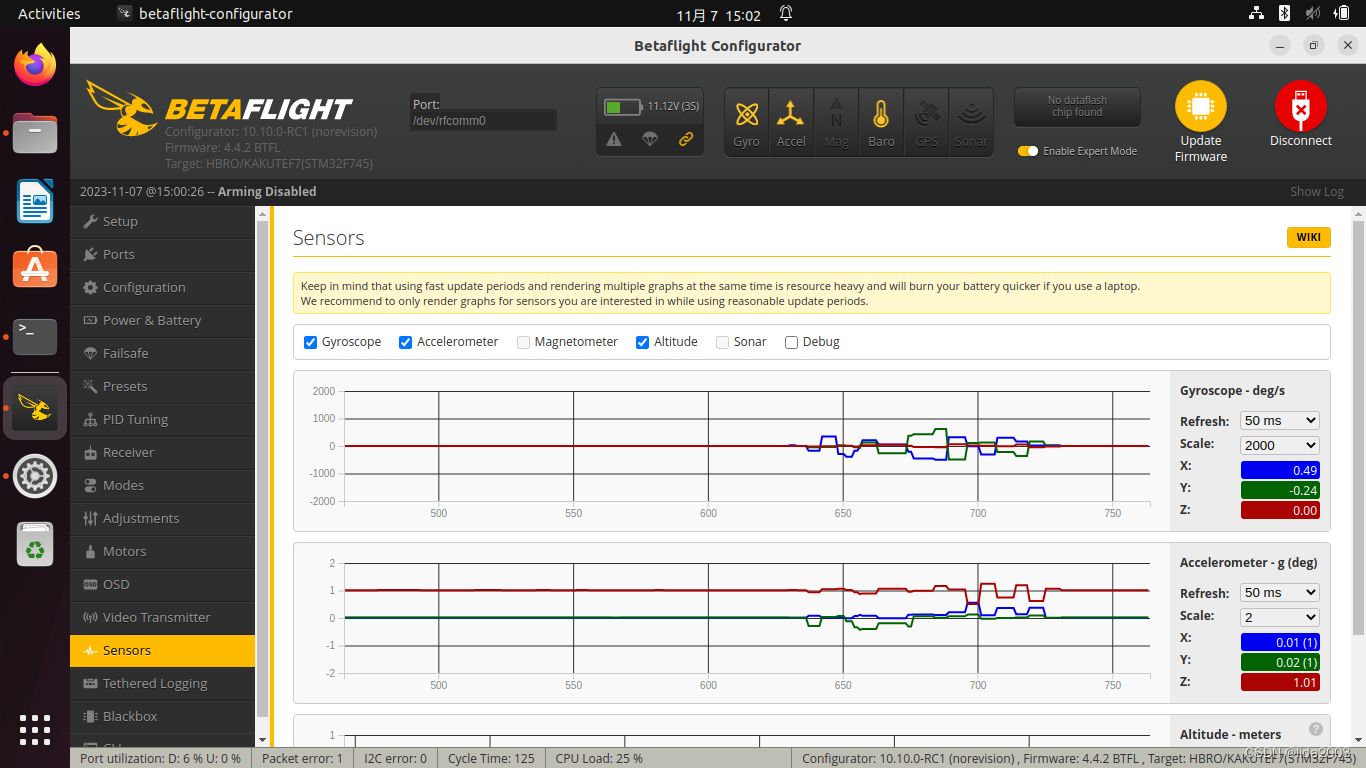Open Ubuntu Software from the dock
Screen dimensions: 1366x768
pyautogui.click(x=35, y=269)
